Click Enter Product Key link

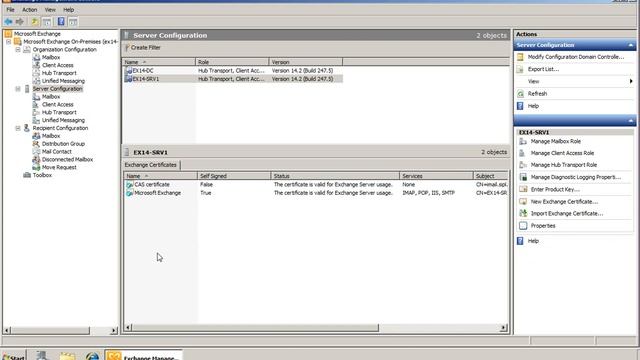pos(555,189)
